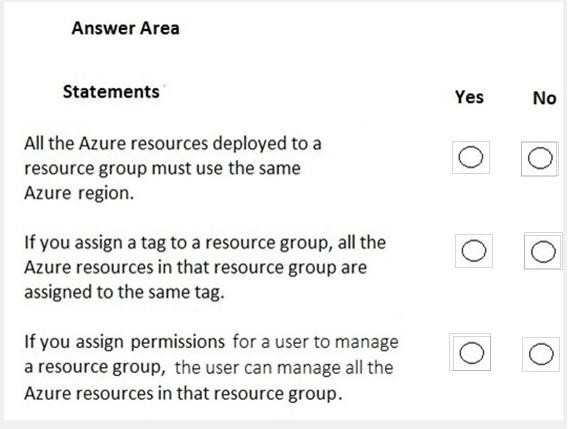Click the line 'Azure resources in that resource group are'

tap(196, 267)
